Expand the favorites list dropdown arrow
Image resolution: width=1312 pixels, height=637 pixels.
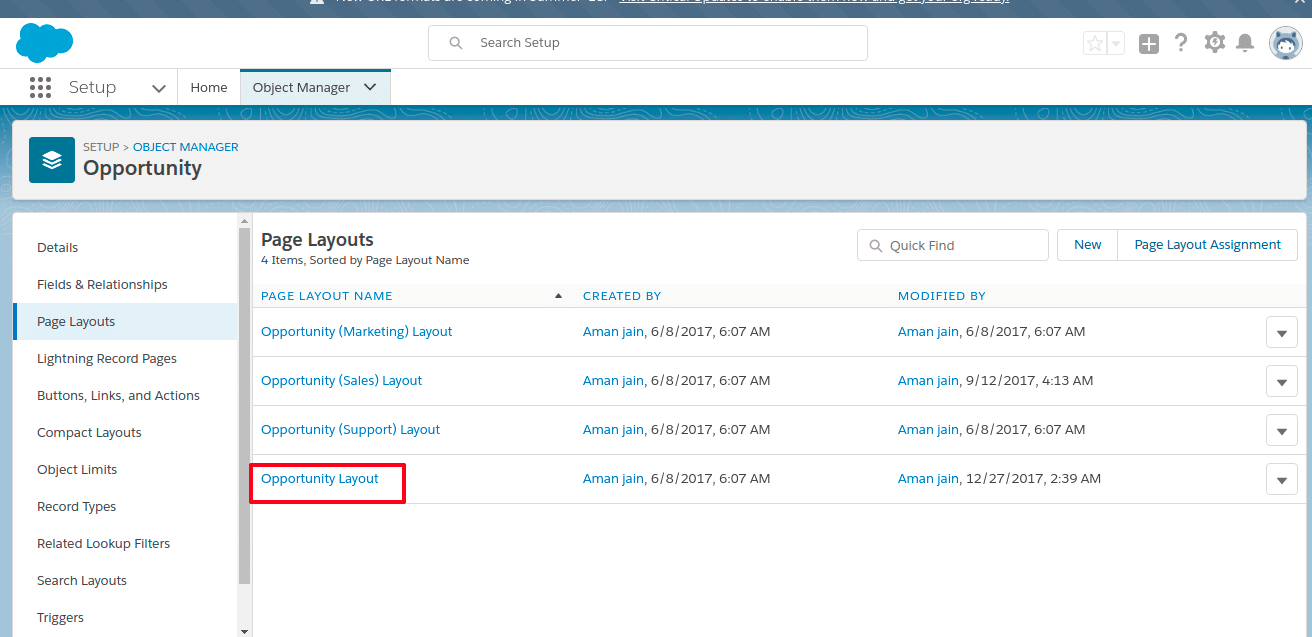[1116, 43]
